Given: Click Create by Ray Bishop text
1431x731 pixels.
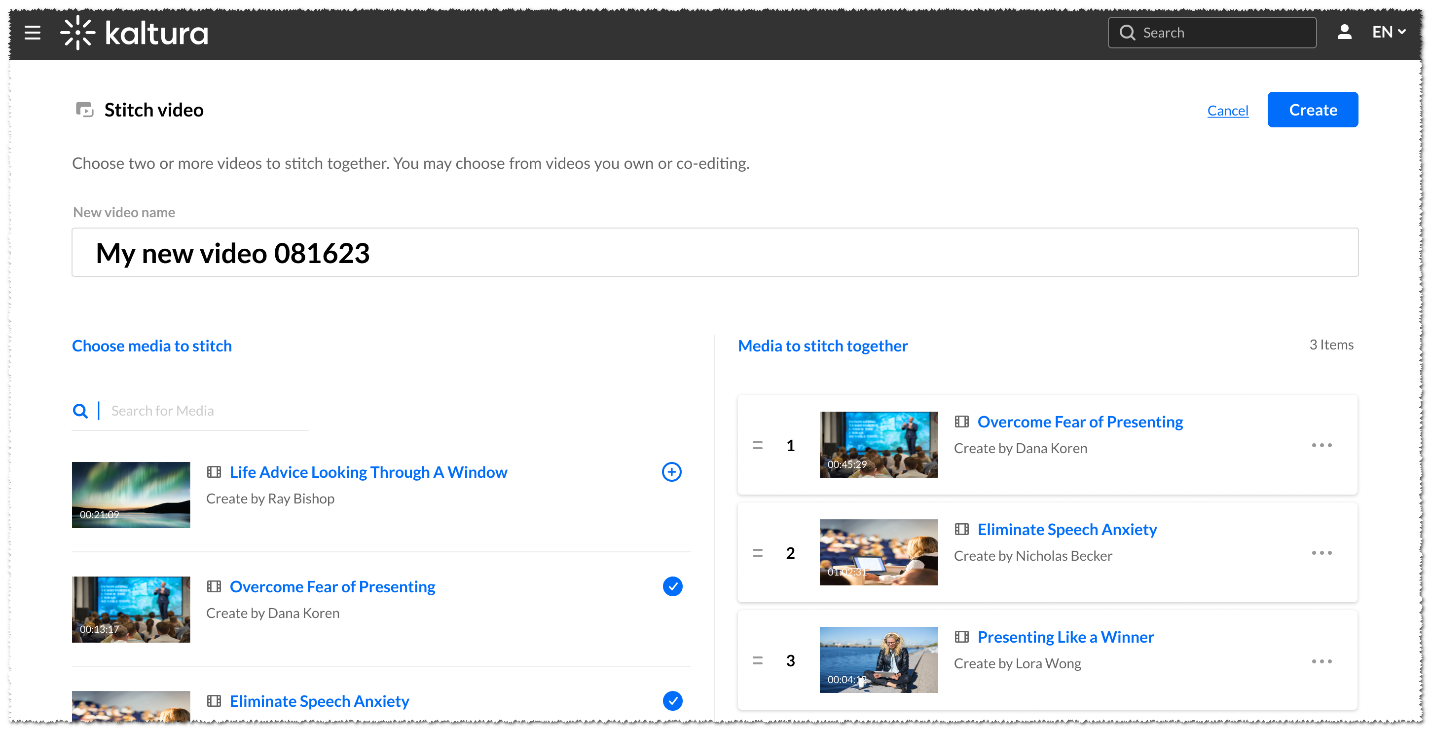Looking at the screenshot, I should [x=270, y=499].
